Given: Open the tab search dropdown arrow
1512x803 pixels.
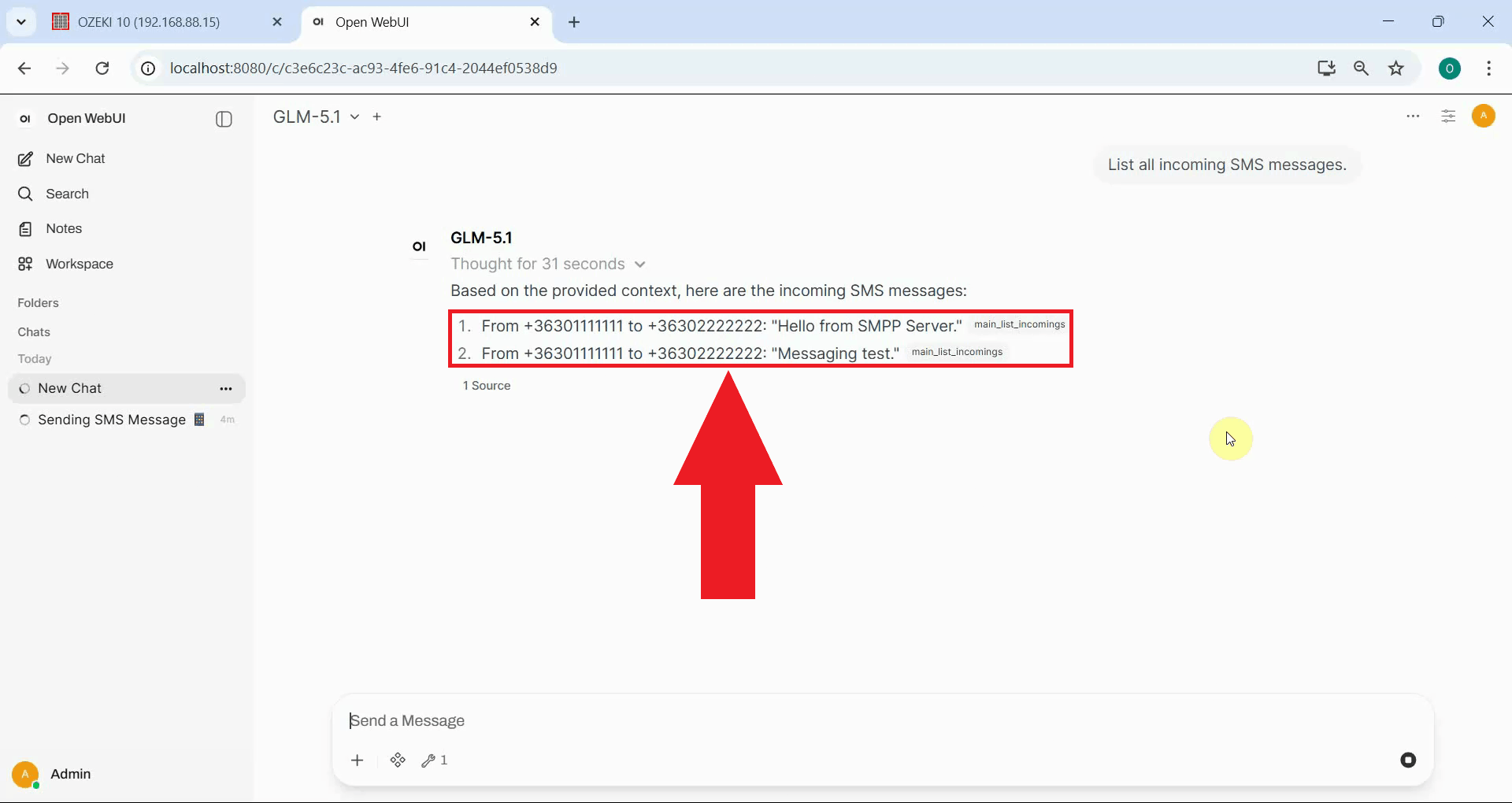Looking at the screenshot, I should [21, 22].
